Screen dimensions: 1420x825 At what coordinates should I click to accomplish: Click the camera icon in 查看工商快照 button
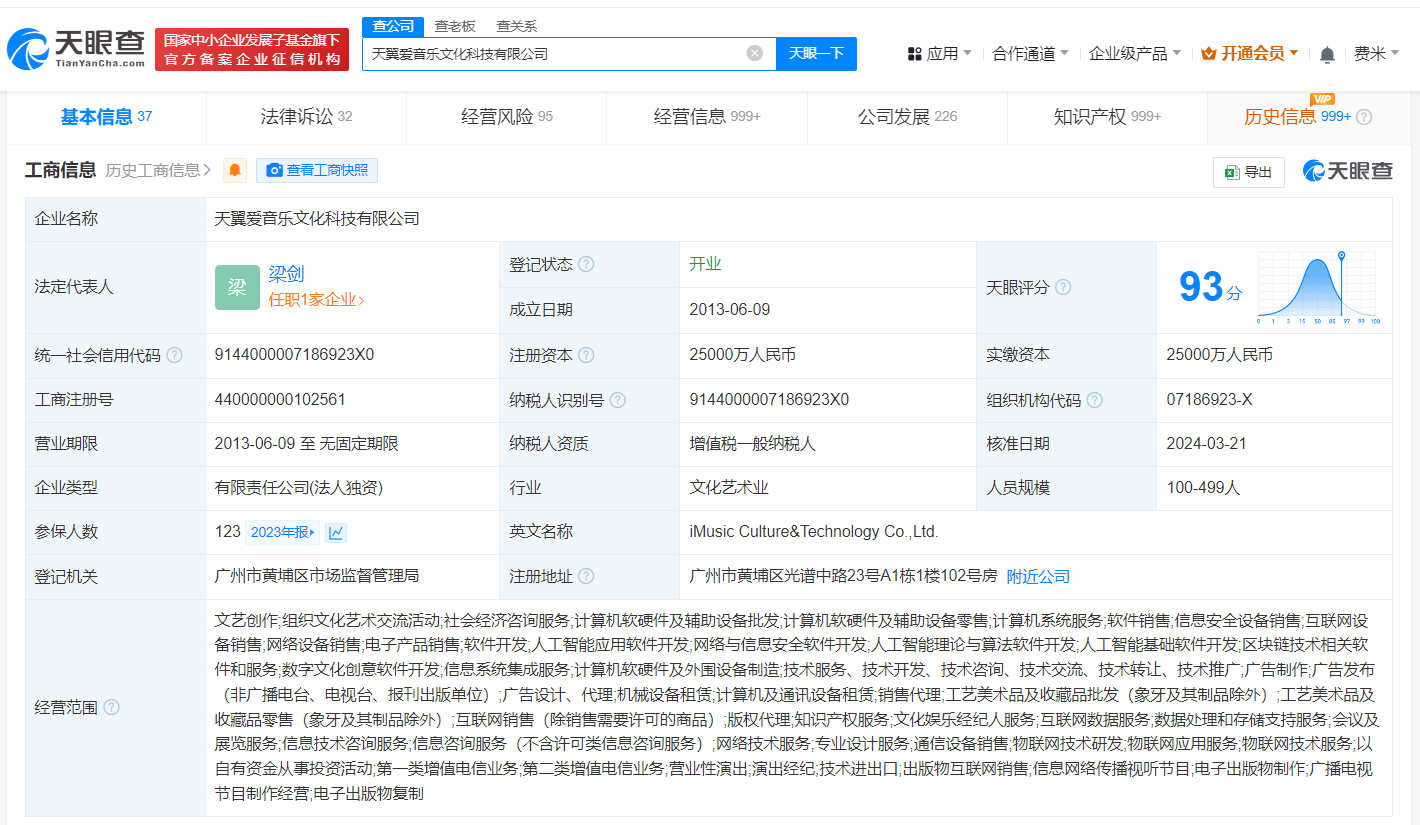click(x=273, y=170)
